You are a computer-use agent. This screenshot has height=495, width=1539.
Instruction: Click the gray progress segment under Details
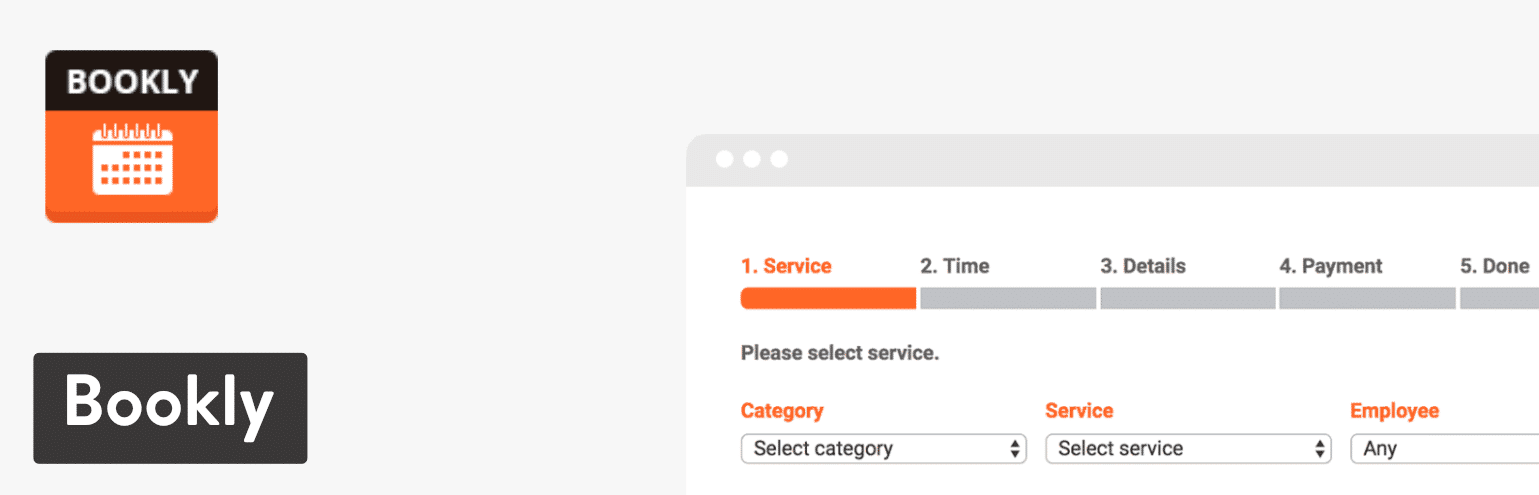pyautogui.click(x=1187, y=298)
